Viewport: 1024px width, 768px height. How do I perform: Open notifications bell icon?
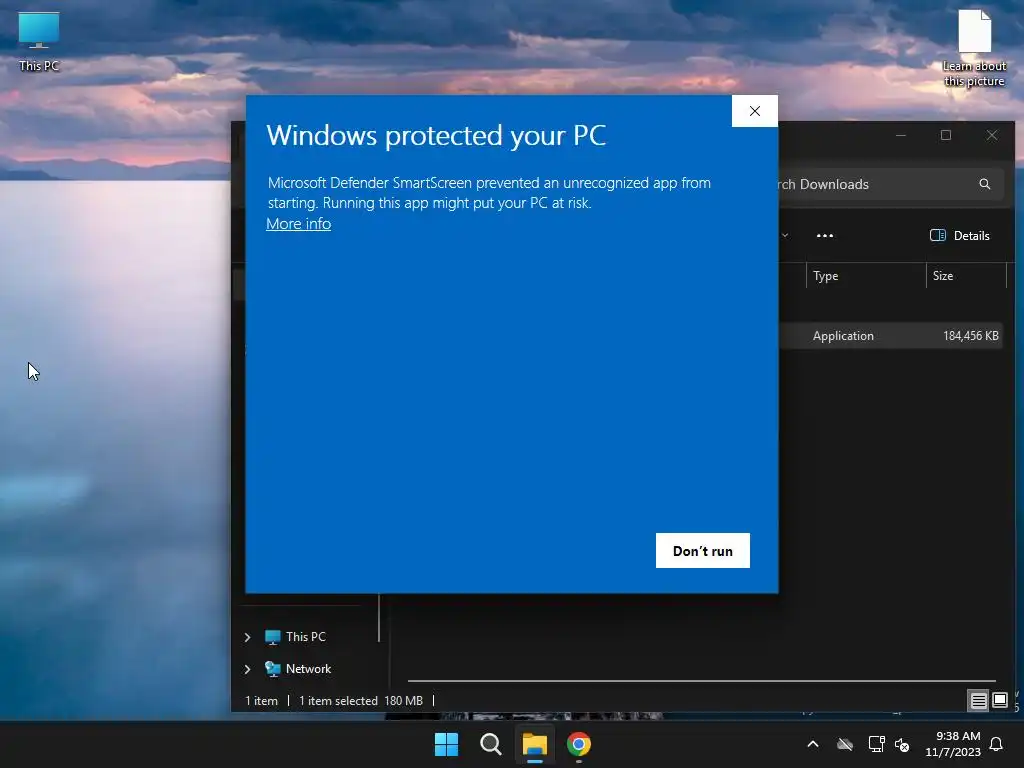997,744
